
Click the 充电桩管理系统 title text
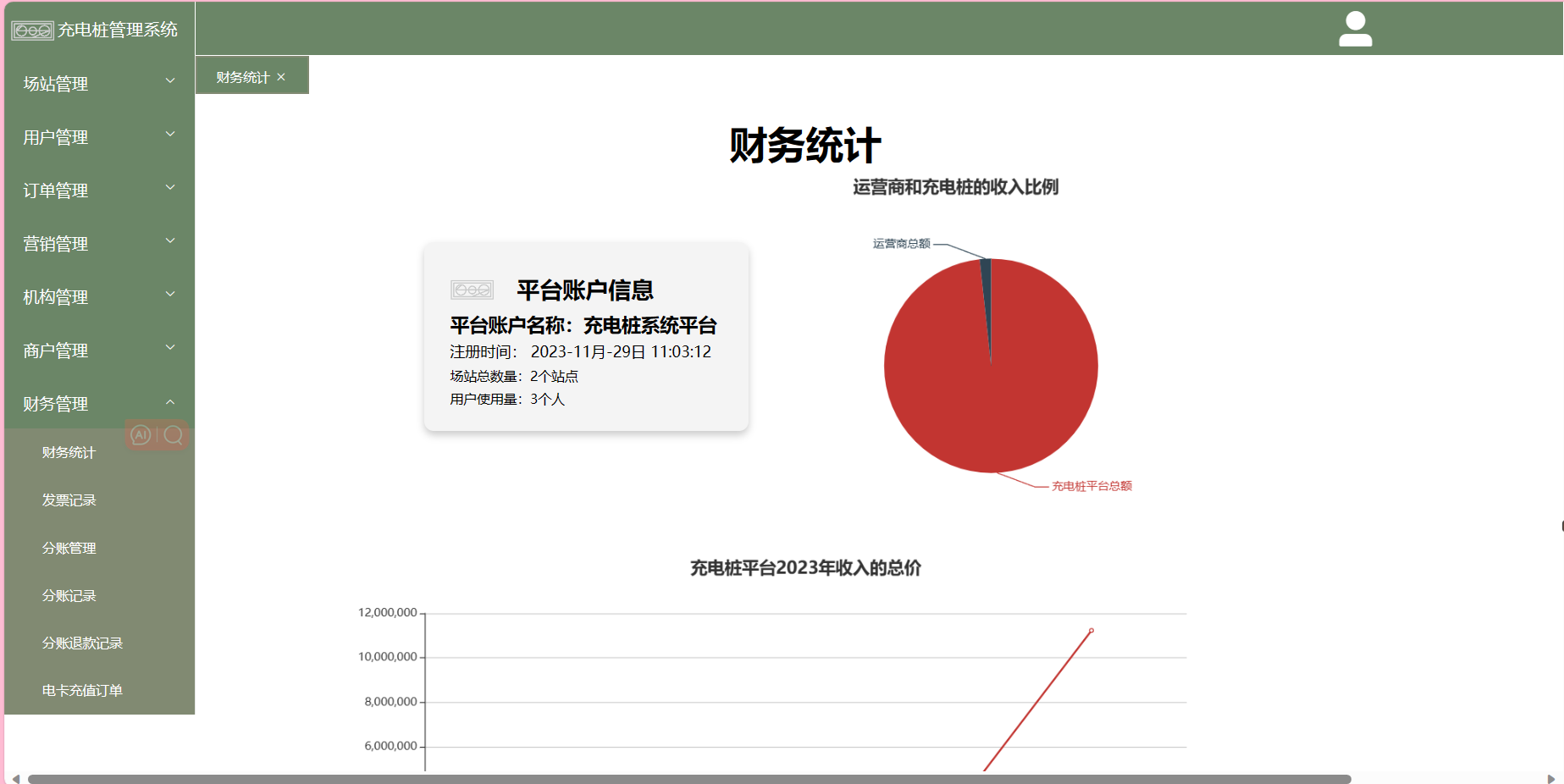coord(118,30)
